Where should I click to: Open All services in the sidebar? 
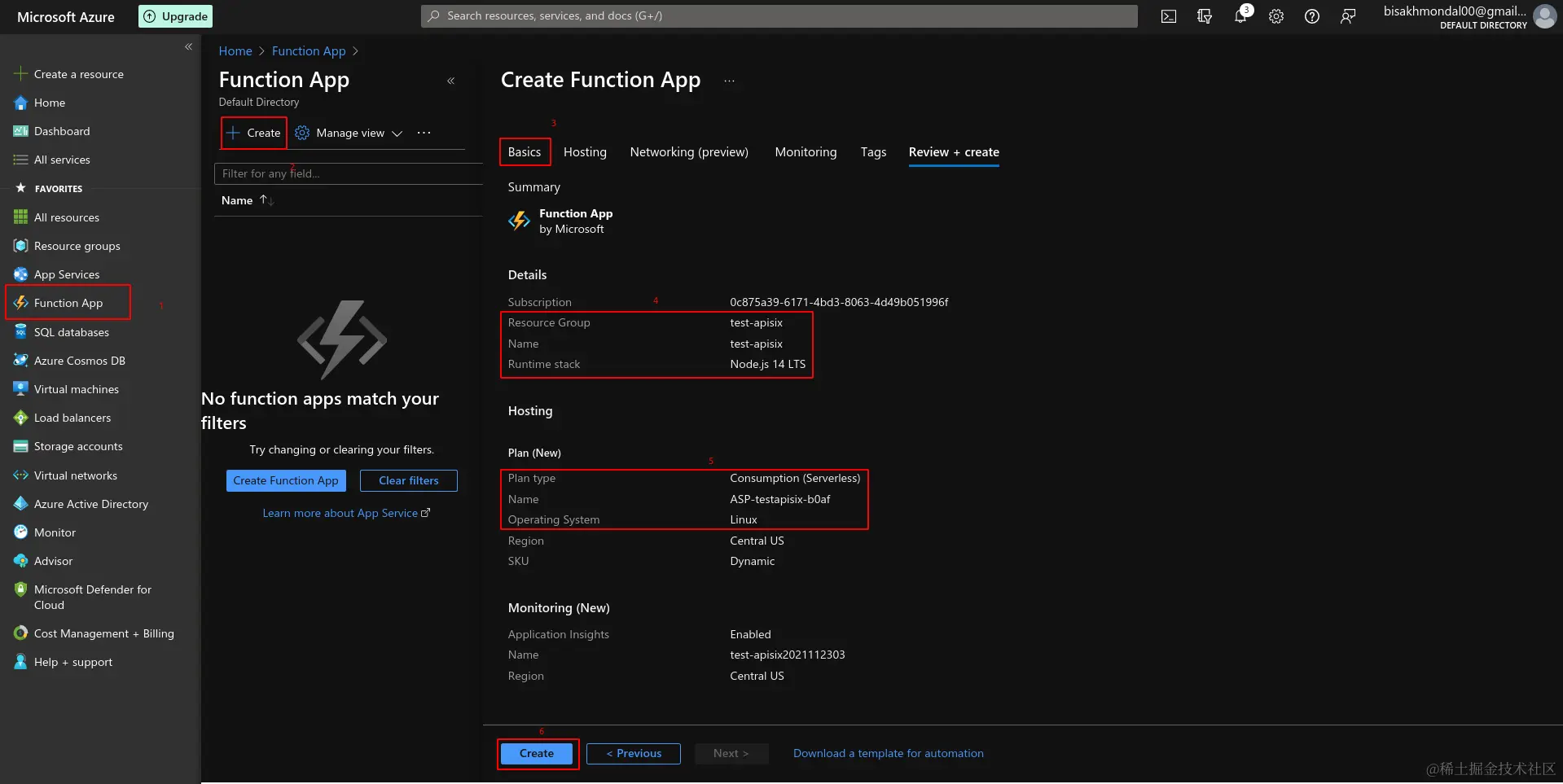(x=62, y=160)
